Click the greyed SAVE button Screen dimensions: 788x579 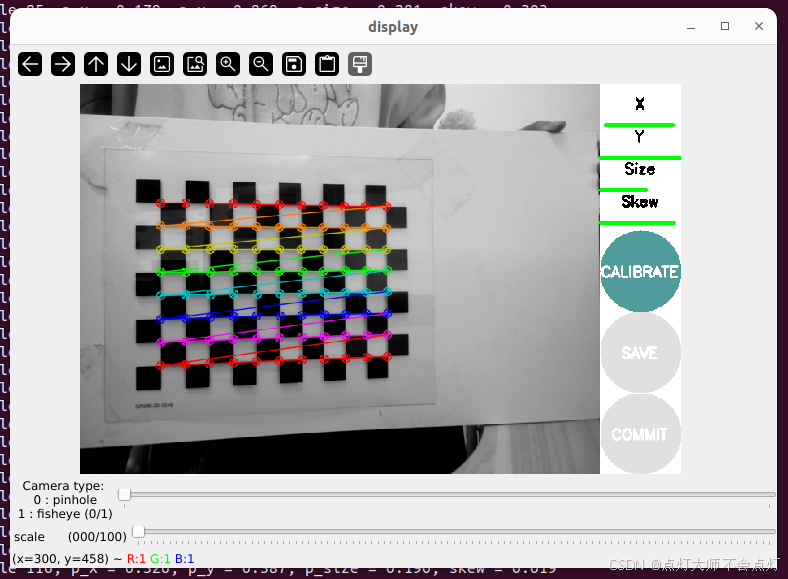click(640, 353)
